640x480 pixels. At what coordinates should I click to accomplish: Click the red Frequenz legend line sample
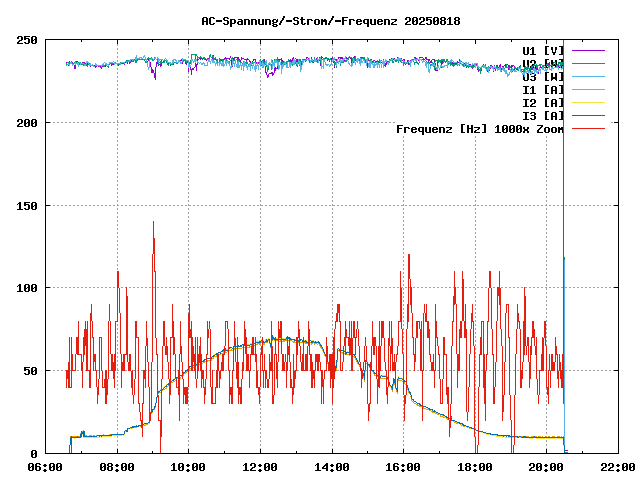[x=590, y=129]
